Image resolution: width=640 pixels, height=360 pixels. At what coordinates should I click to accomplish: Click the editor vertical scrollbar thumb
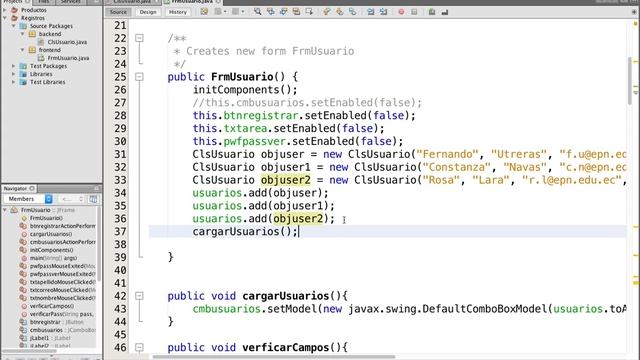pyautogui.click(x=630, y=80)
